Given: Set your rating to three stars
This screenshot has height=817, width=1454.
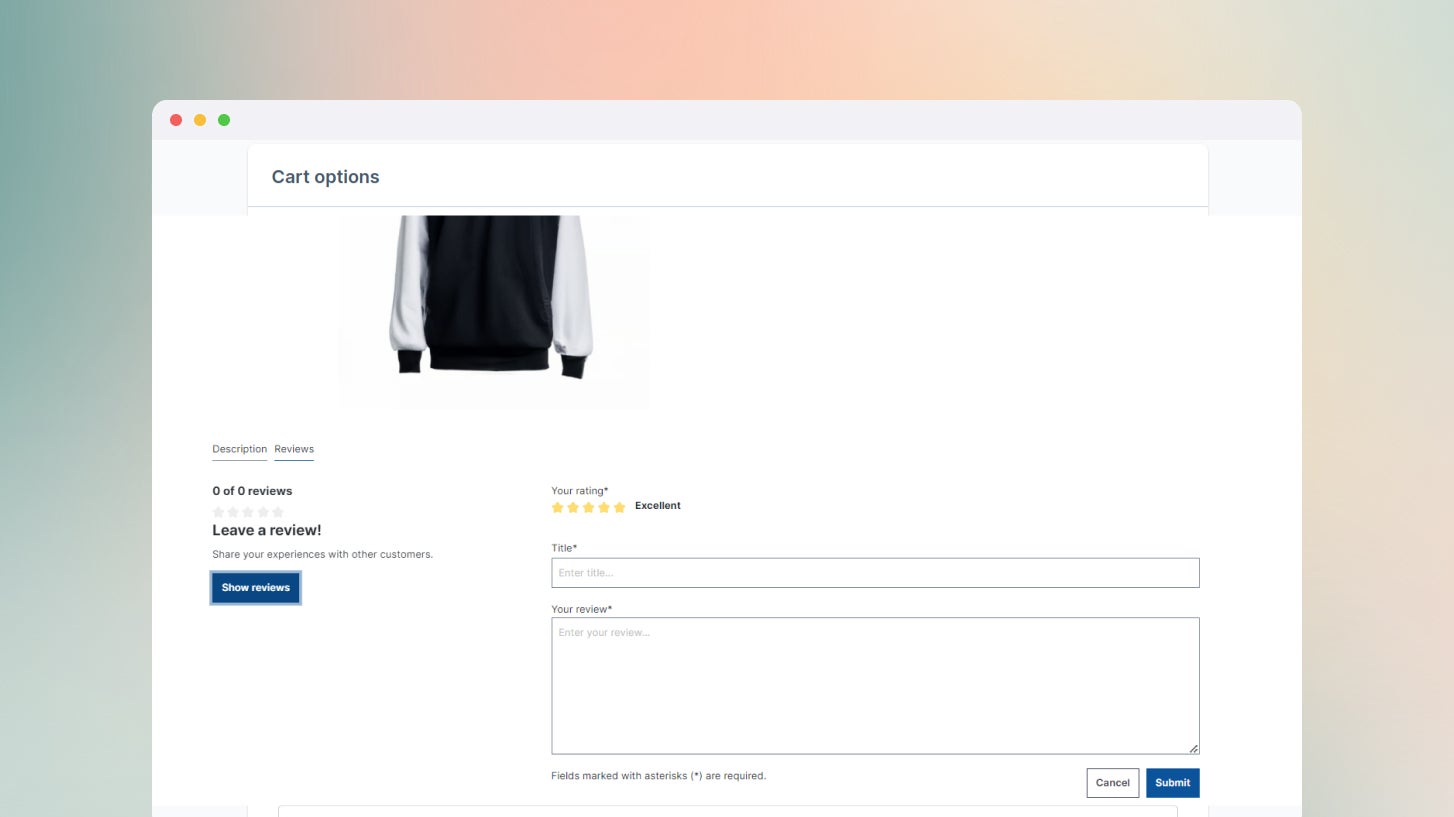Looking at the screenshot, I should coord(588,507).
